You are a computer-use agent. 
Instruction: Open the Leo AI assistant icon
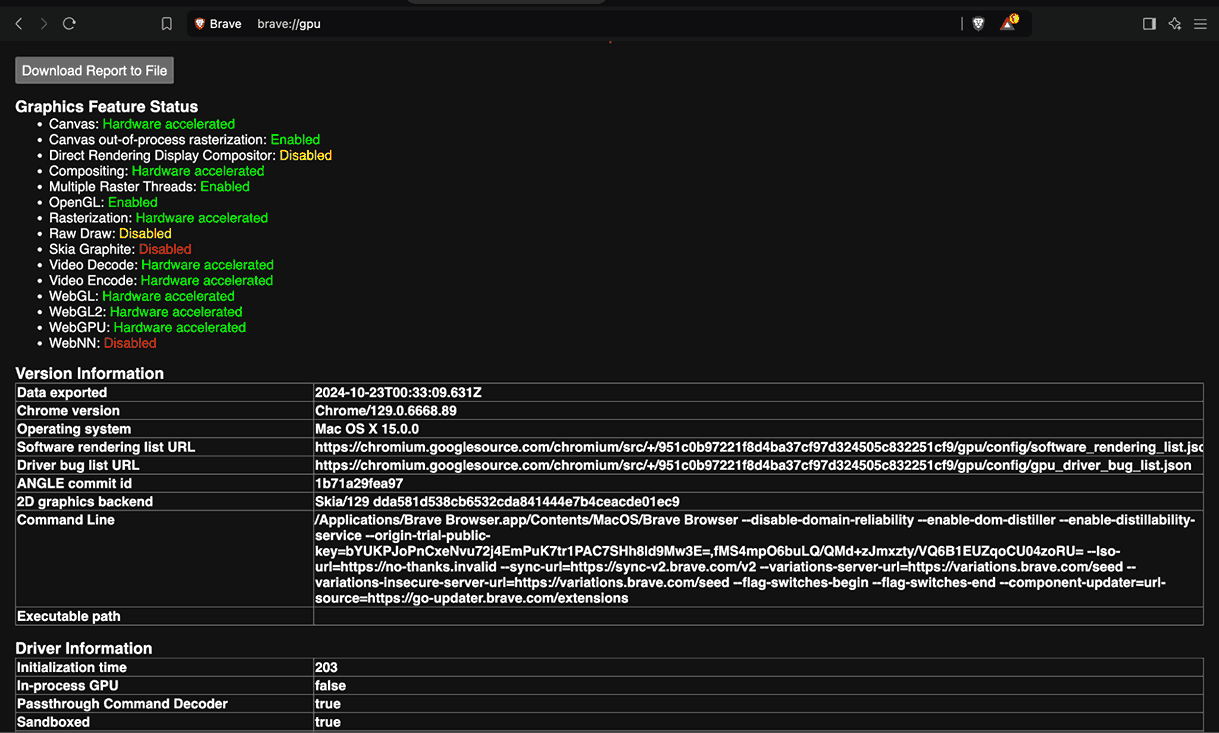tap(1175, 24)
